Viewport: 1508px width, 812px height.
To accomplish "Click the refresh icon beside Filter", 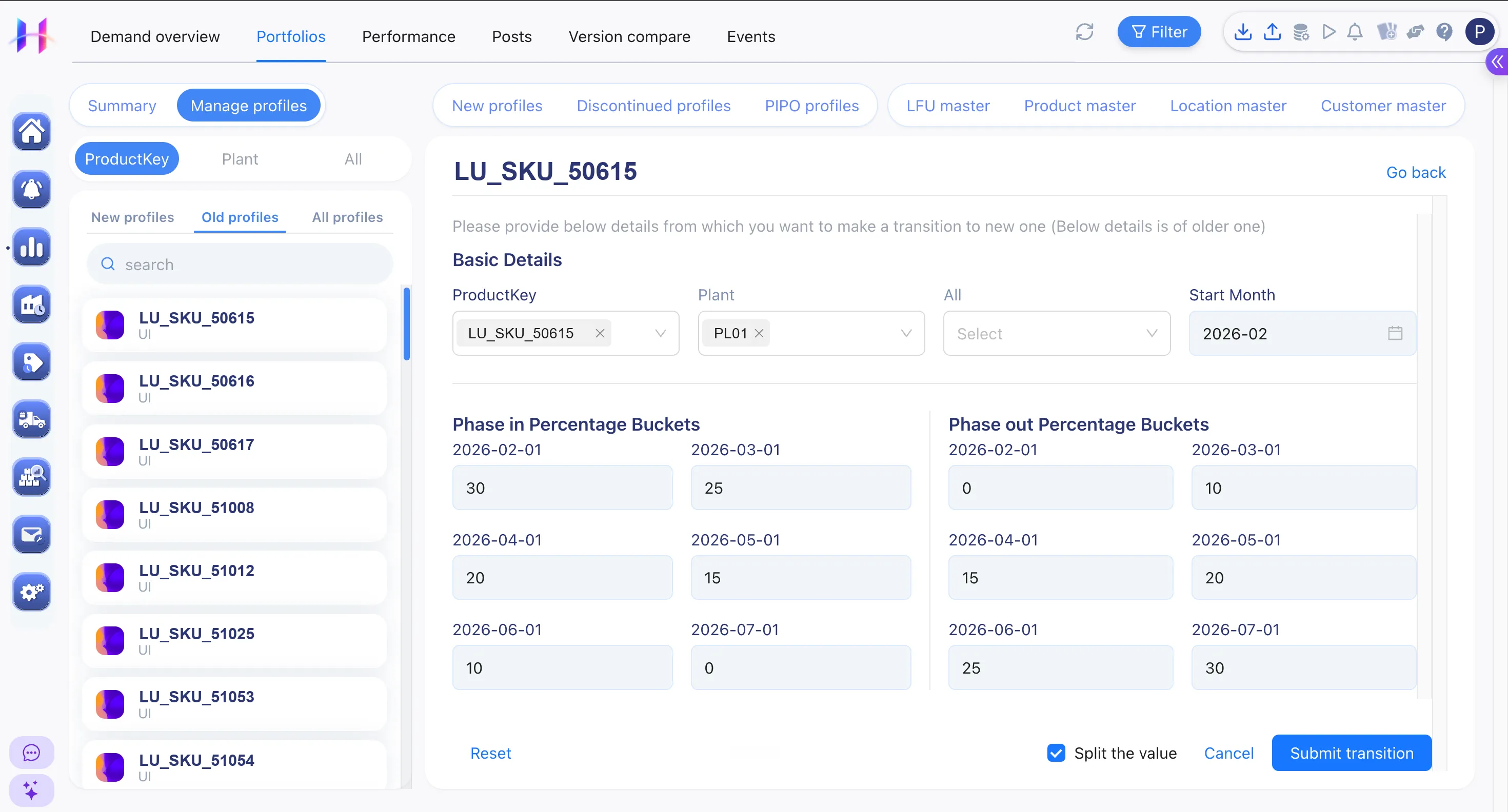I will (1084, 32).
